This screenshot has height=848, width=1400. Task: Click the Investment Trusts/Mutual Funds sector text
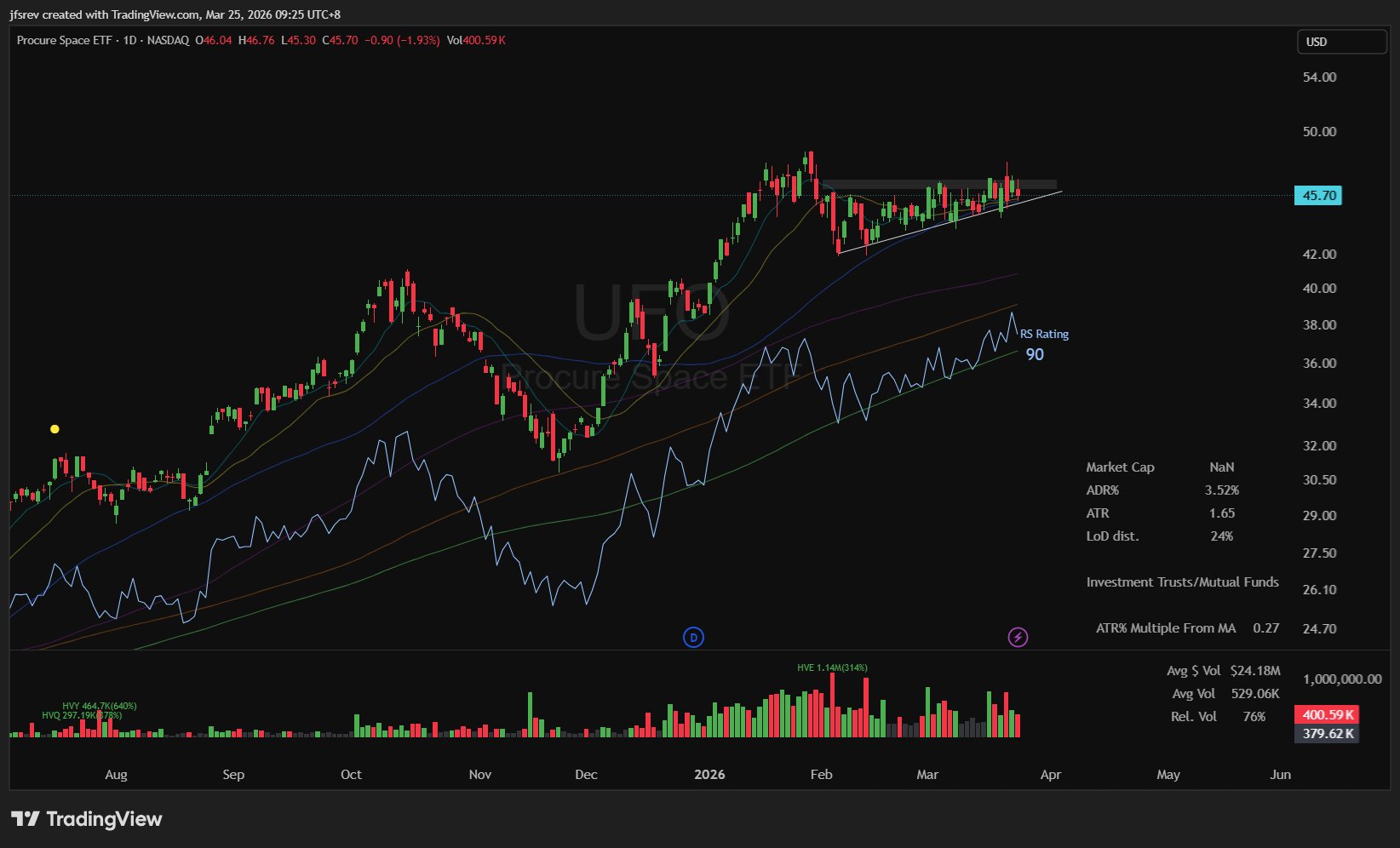(x=1182, y=582)
